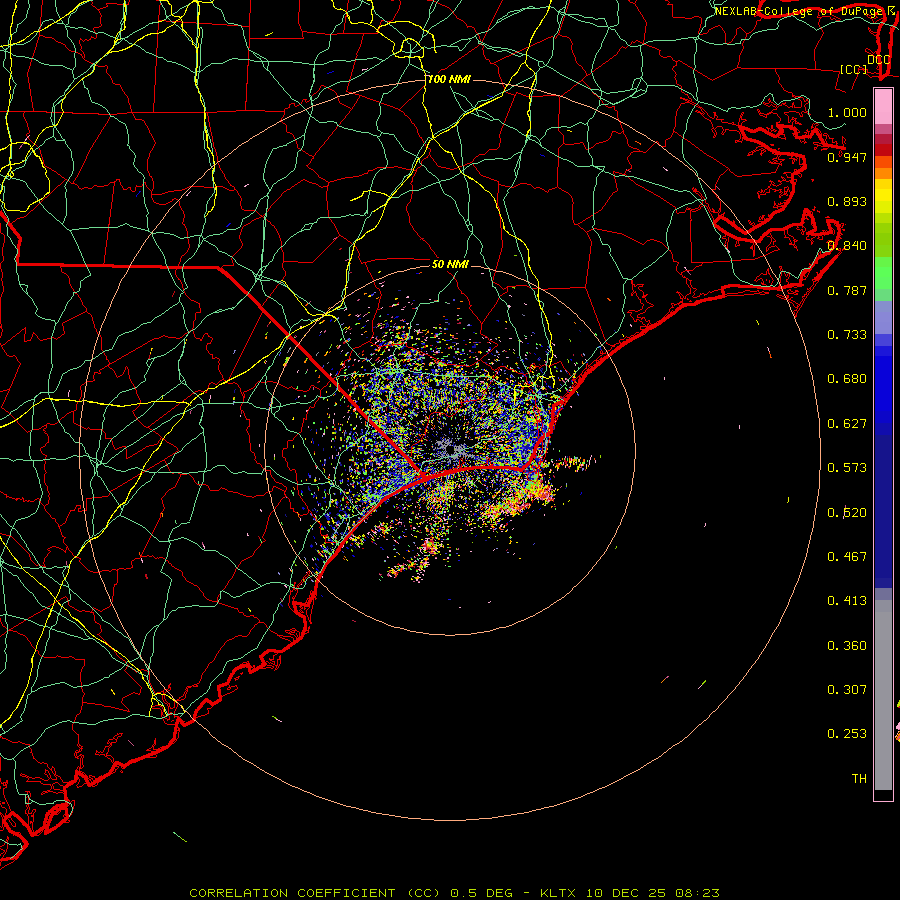The image size is (900, 900).
Task: Click the [CC] unit label
Action: tap(854, 69)
